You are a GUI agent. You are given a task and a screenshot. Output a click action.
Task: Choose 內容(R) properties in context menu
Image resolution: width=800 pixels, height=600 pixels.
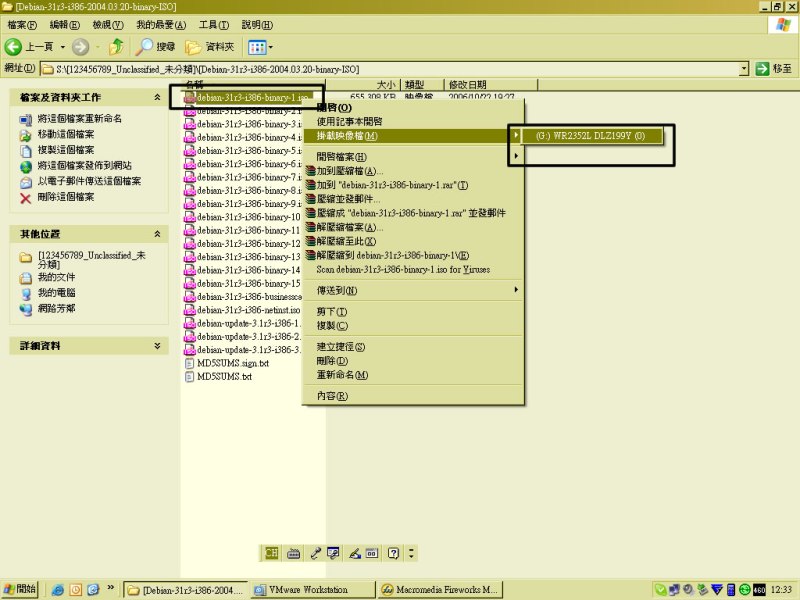pyautogui.click(x=413, y=396)
